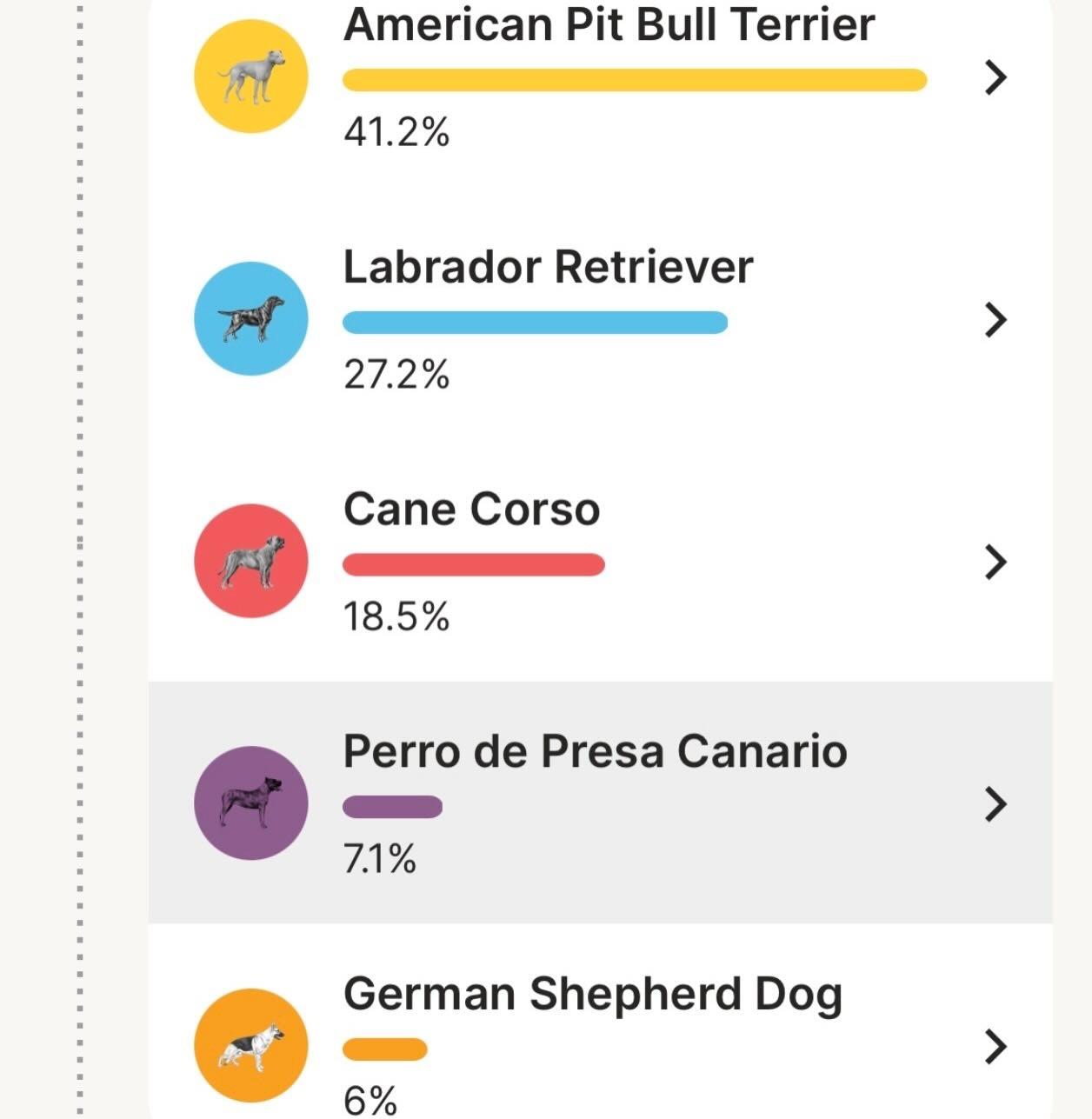Viewport: 1092px width, 1119px height.
Task: Click the yellow American Pit Bull Terrier icon
Action: pyautogui.click(x=250, y=77)
